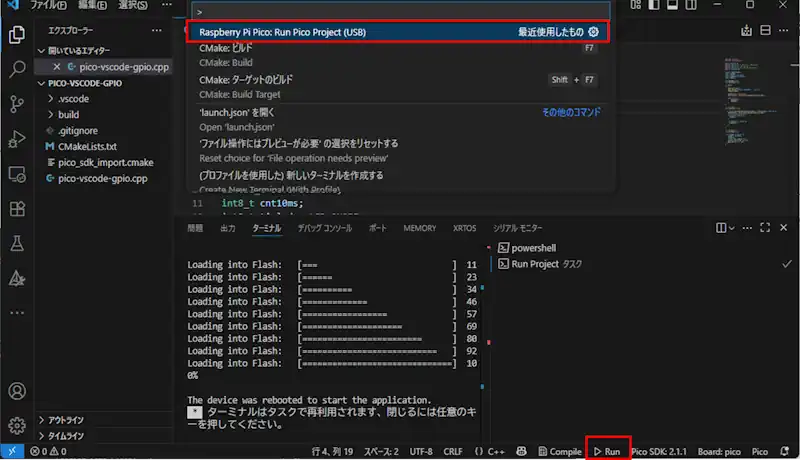Open the errors and warnings count
The image size is (800, 460).
(x=48, y=451)
